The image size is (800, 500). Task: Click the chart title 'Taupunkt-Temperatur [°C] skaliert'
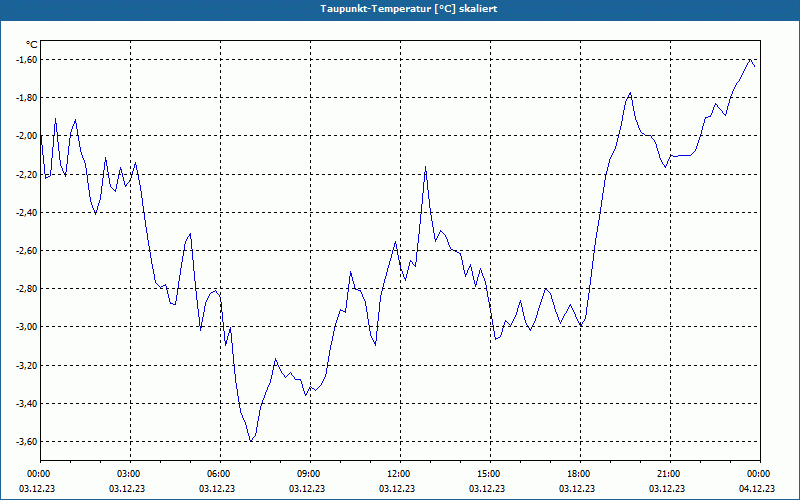click(409, 9)
